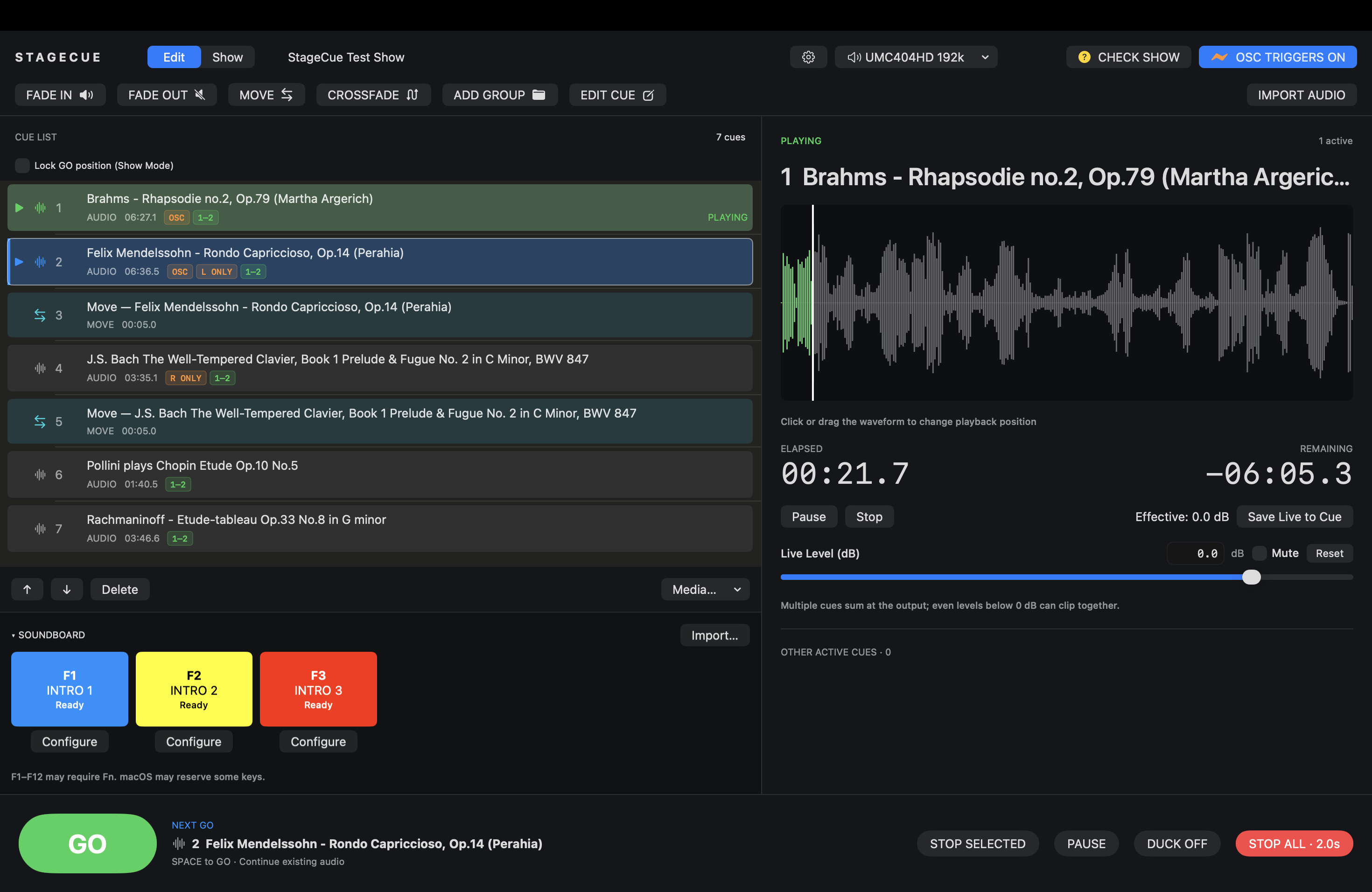Click the Add Group folder icon
The width and height of the screenshot is (1372, 892).
point(539,95)
